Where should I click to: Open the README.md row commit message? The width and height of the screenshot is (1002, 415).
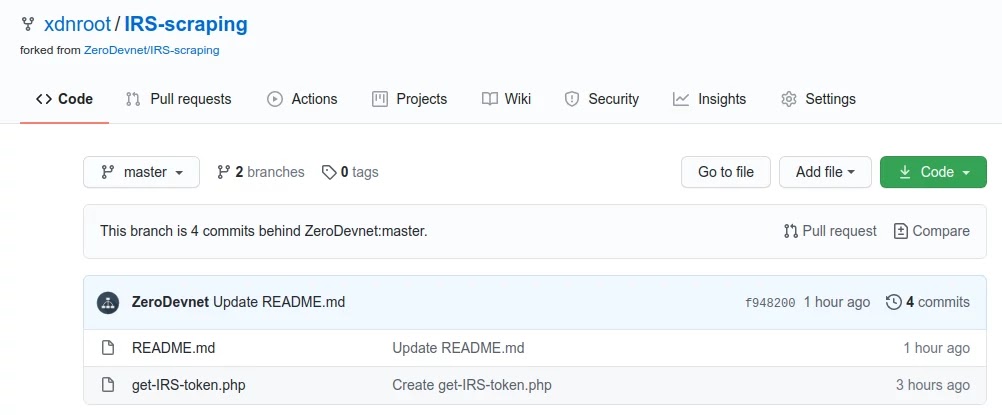[x=458, y=348]
